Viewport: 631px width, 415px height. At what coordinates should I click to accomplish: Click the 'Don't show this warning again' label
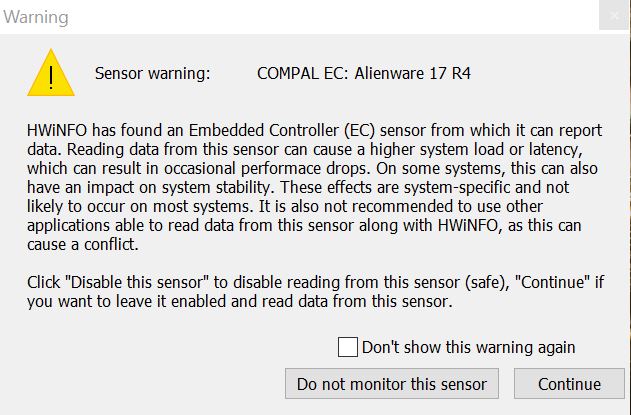click(468, 347)
